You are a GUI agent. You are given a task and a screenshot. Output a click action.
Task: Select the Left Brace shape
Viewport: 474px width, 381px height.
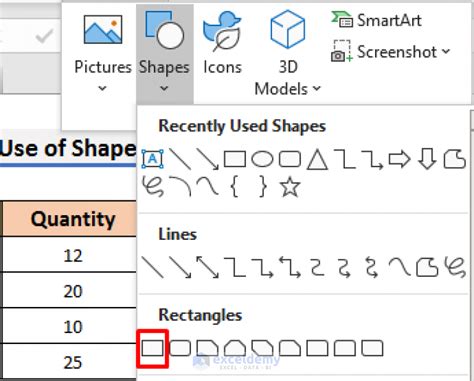pyautogui.click(x=235, y=186)
